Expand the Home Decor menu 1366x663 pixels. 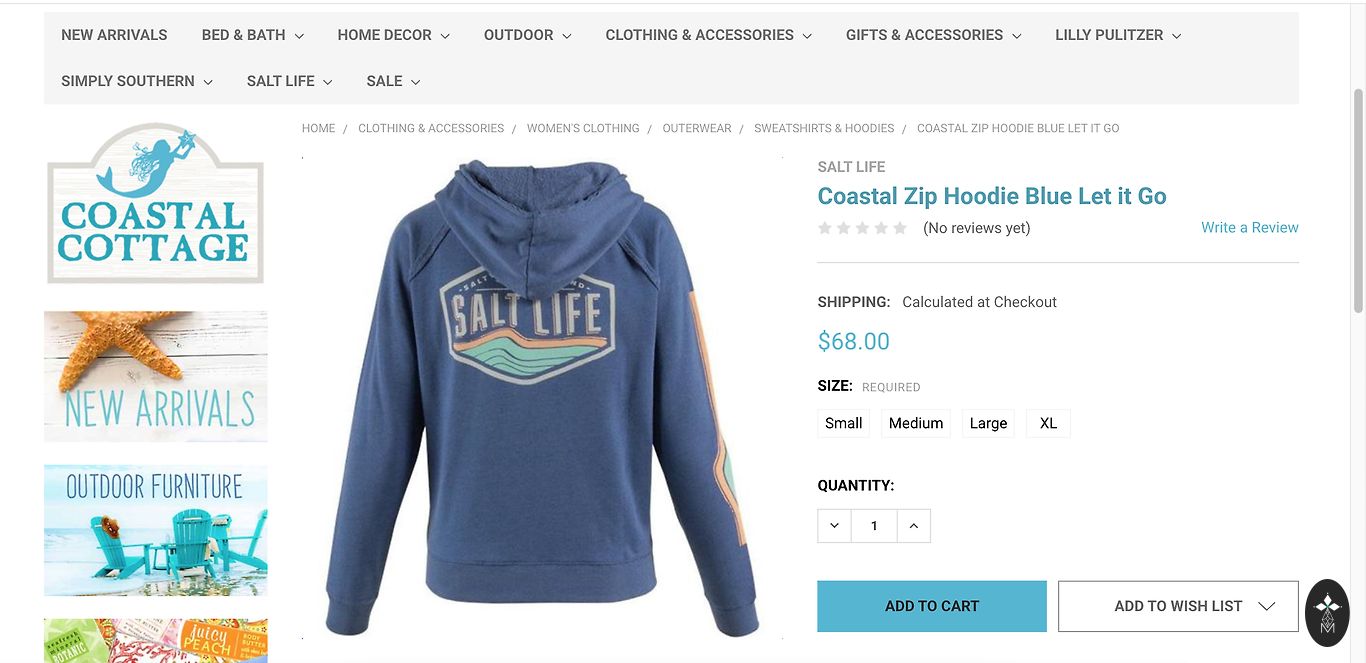(x=393, y=35)
